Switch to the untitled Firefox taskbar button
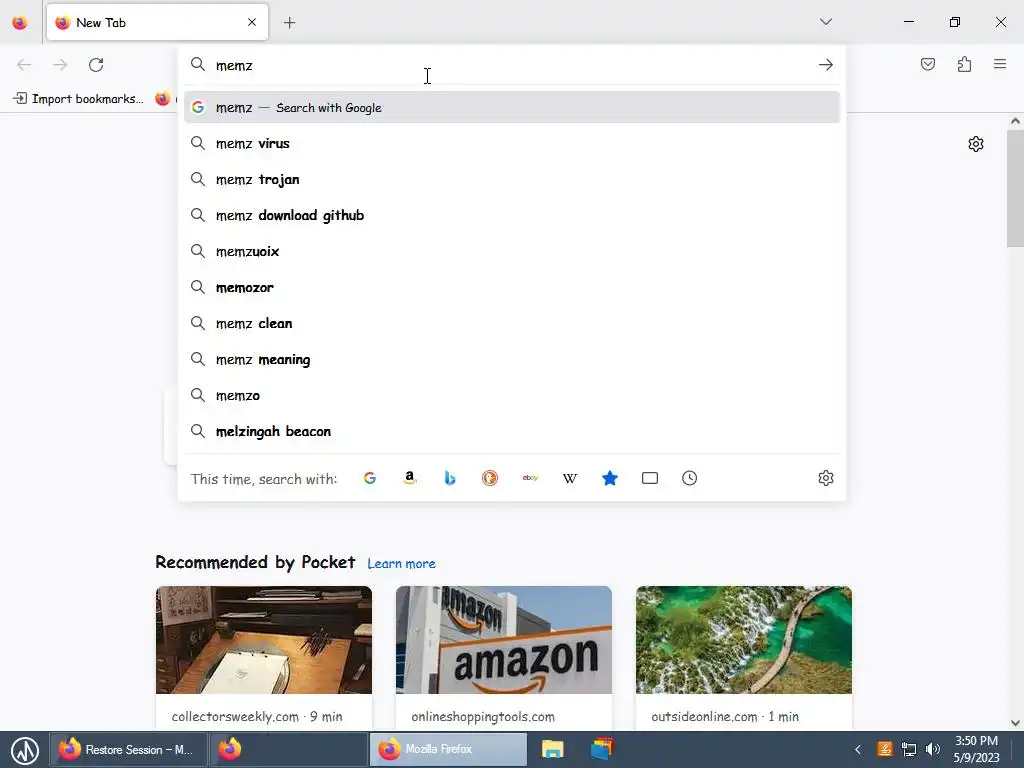Image resolution: width=1024 pixels, height=768 pixels. tap(288, 749)
